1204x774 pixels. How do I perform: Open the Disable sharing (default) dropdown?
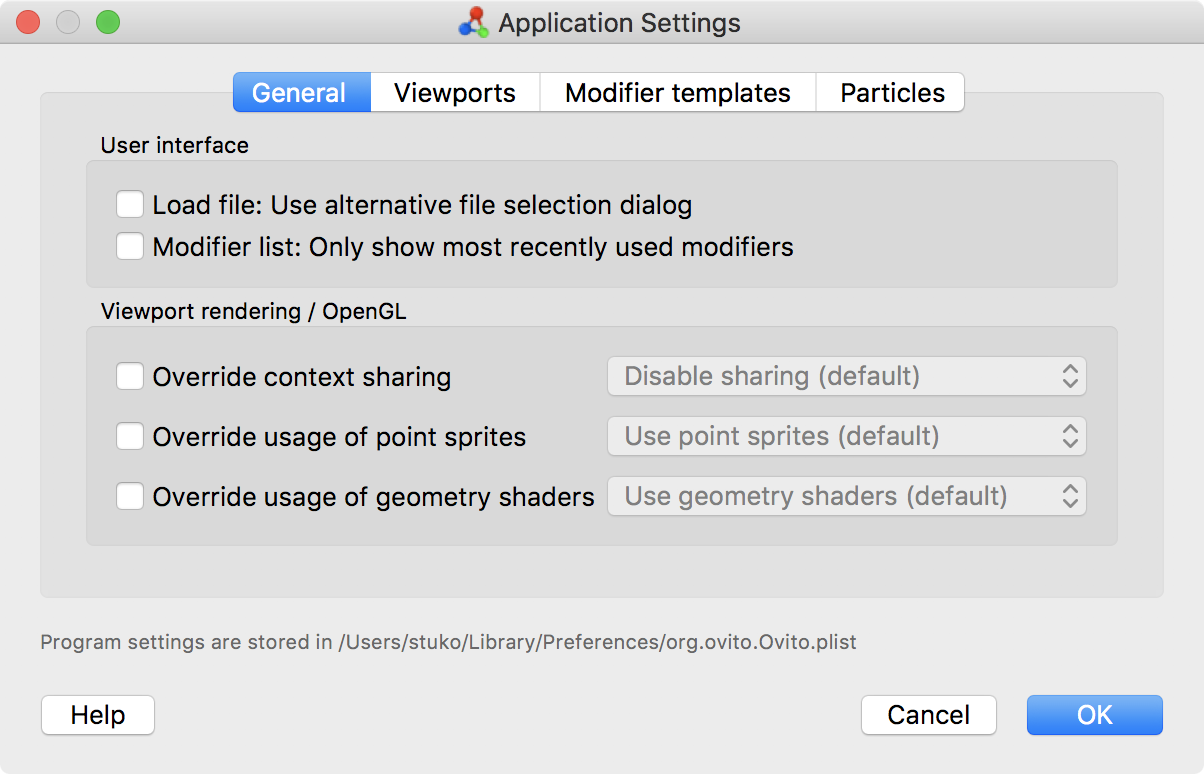tap(846, 377)
